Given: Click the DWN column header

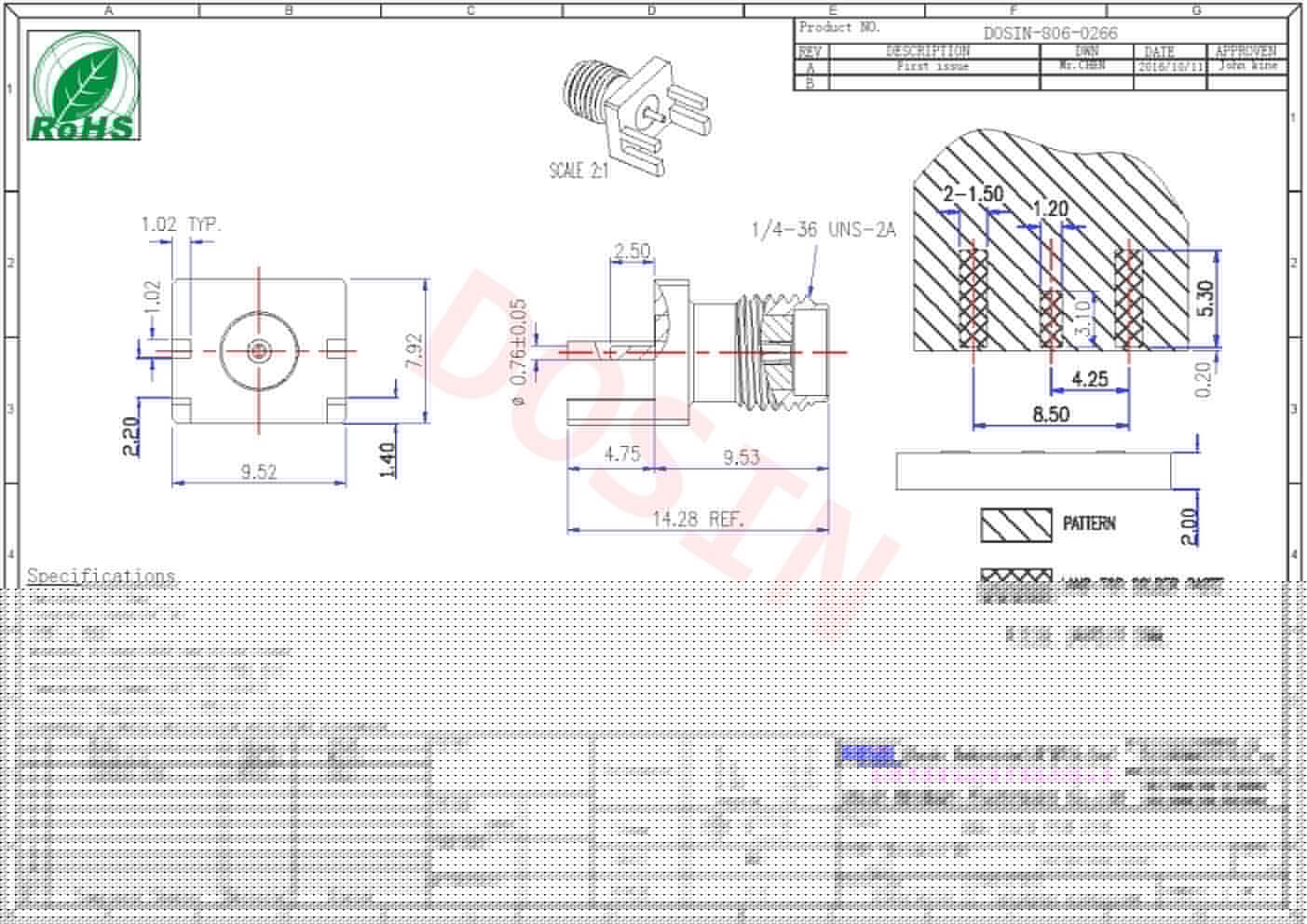Looking at the screenshot, I should (1086, 51).
